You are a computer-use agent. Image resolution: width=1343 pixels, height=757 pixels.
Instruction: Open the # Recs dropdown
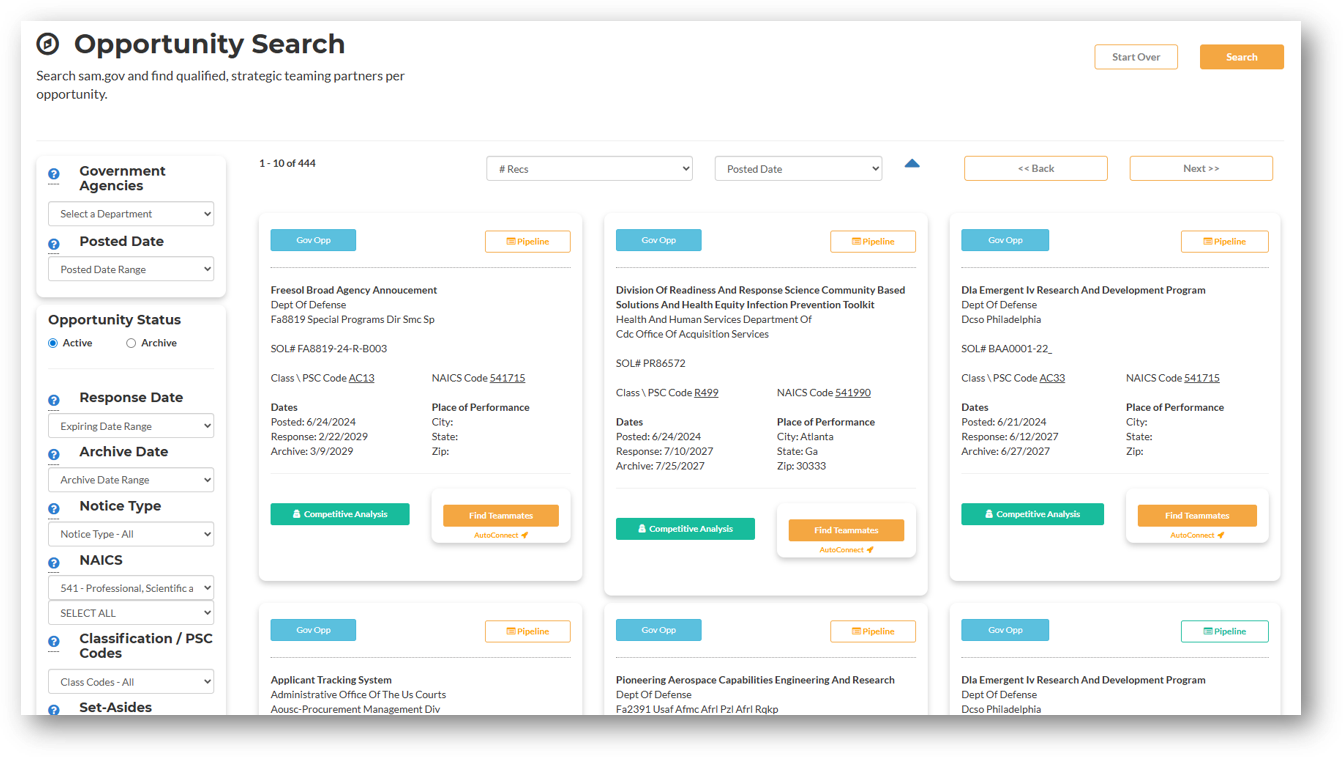coord(589,168)
